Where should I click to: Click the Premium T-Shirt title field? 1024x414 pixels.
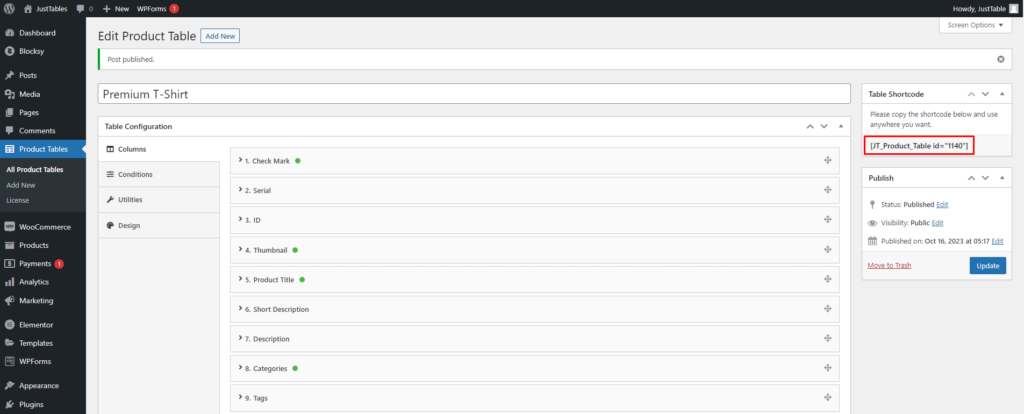tap(474, 94)
